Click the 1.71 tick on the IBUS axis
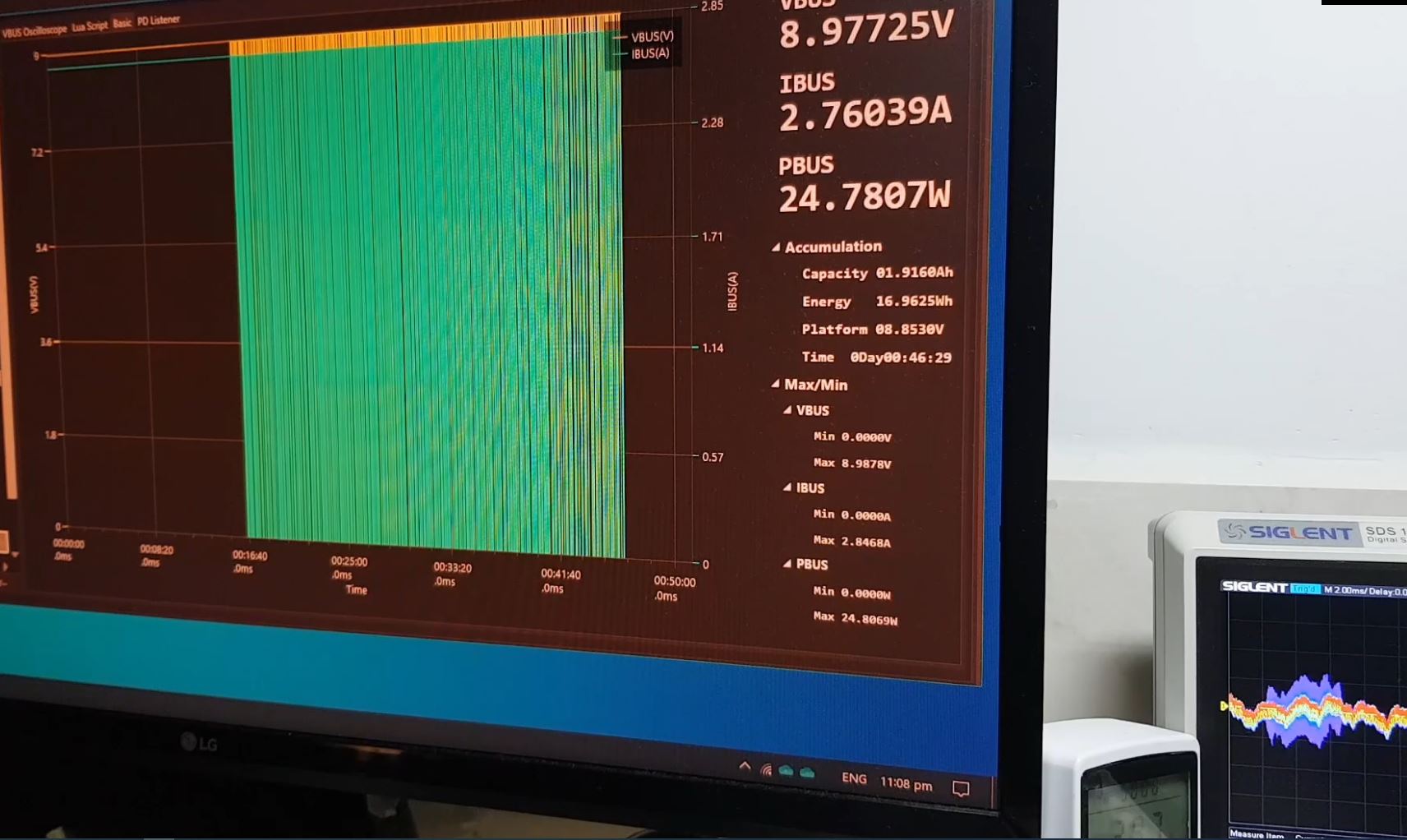 pyautogui.click(x=713, y=237)
